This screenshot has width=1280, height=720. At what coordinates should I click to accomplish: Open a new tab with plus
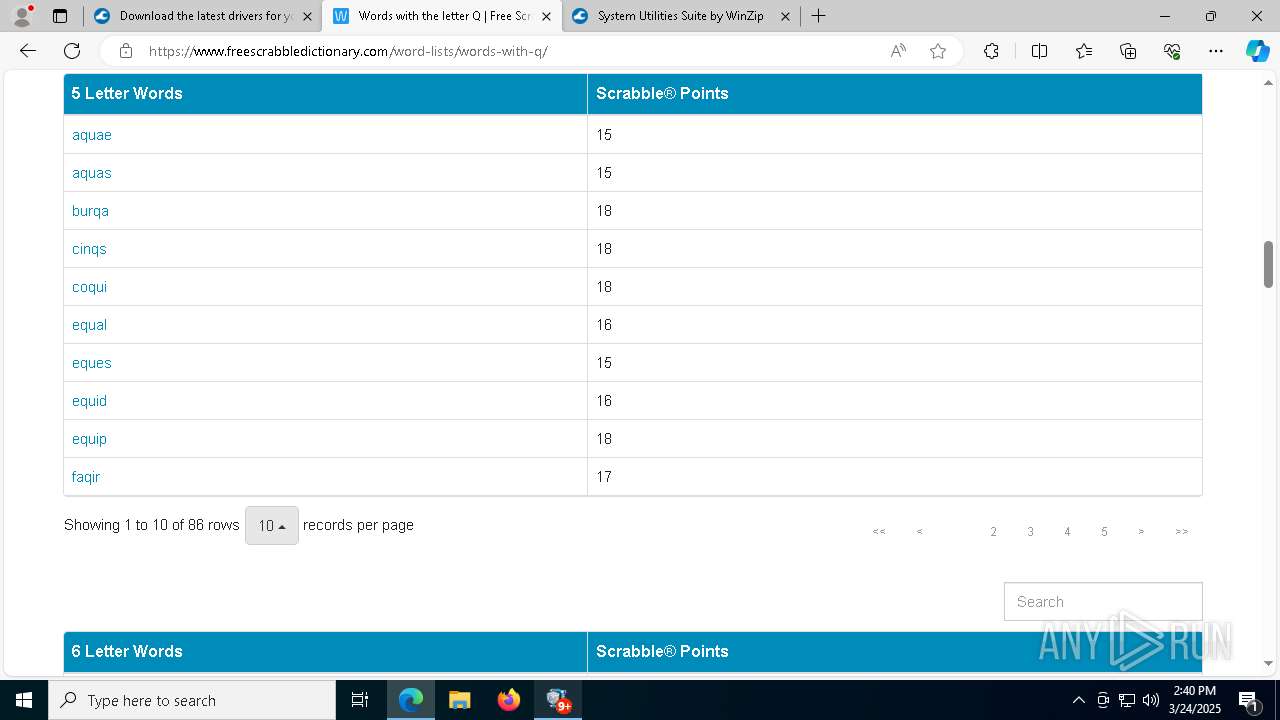(818, 16)
